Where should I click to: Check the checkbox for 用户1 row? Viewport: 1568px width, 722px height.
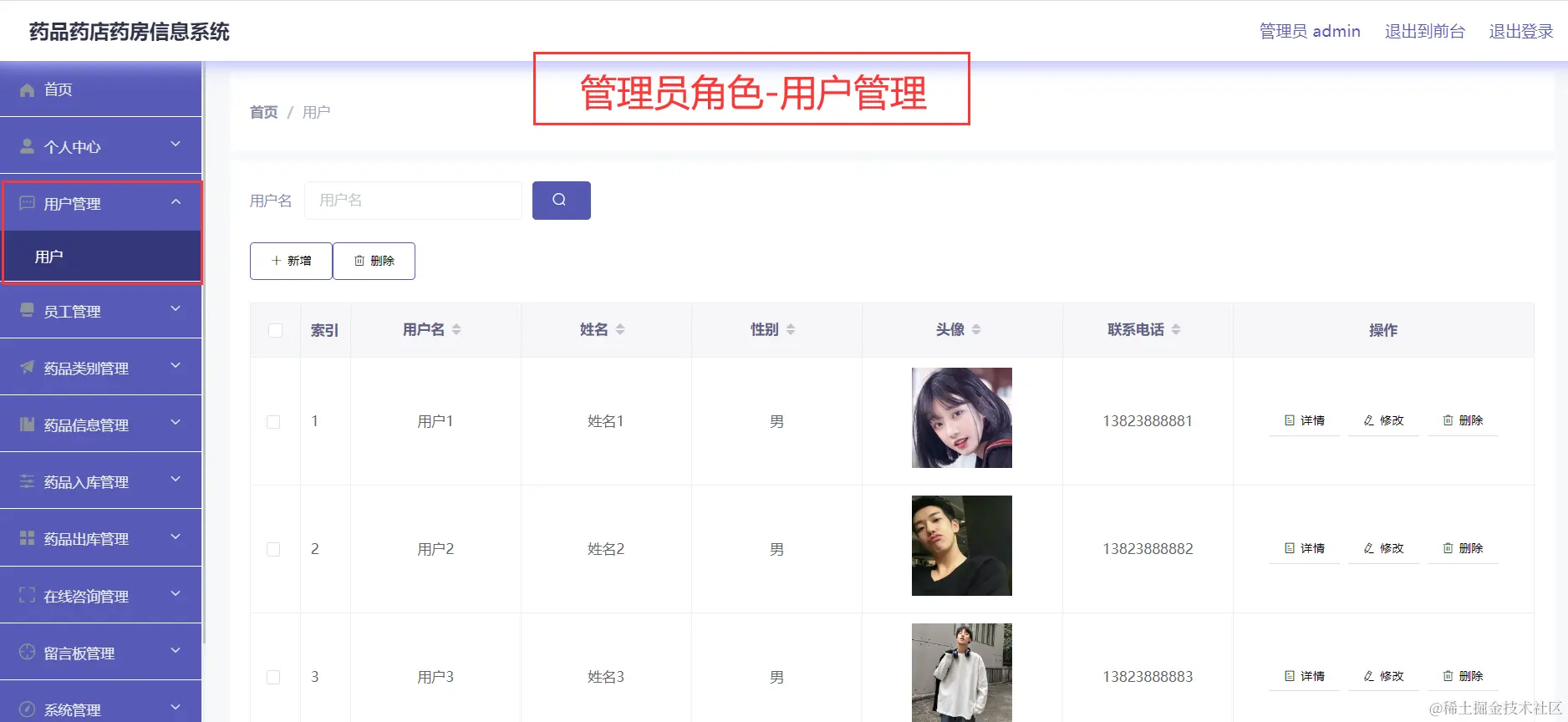tap(273, 422)
